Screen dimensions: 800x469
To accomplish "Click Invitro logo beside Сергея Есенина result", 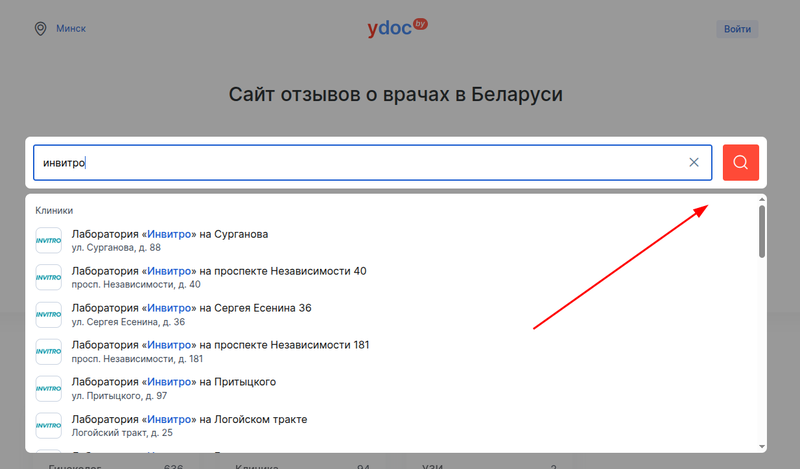I will [x=48, y=314].
